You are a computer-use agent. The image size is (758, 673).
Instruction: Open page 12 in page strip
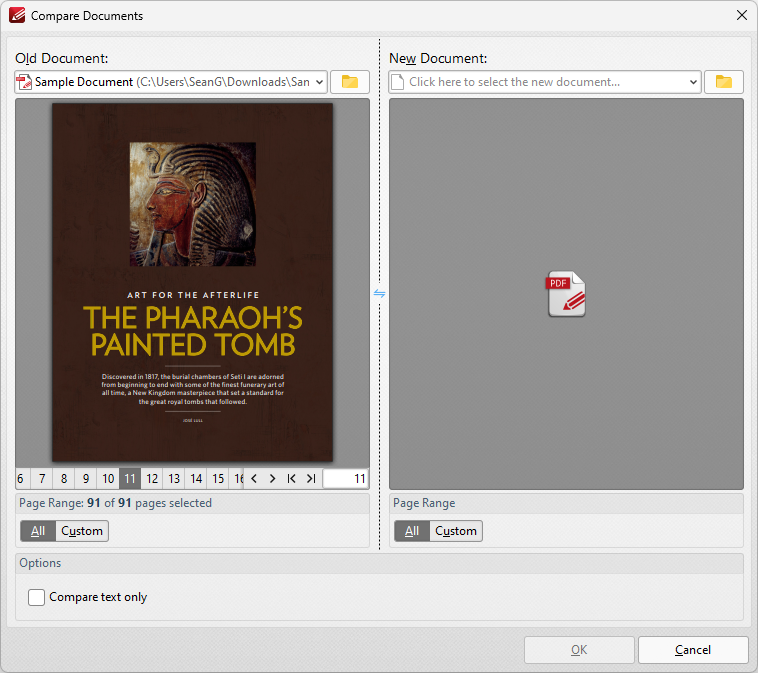pyautogui.click(x=152, y=479)
